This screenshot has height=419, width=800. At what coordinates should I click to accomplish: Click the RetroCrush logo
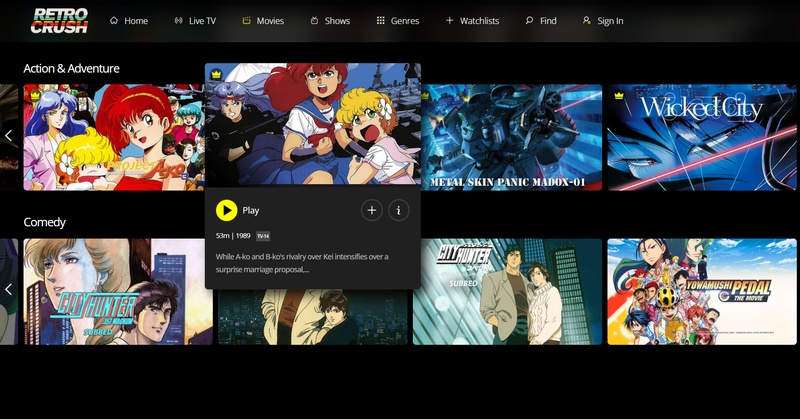(59, 20)
